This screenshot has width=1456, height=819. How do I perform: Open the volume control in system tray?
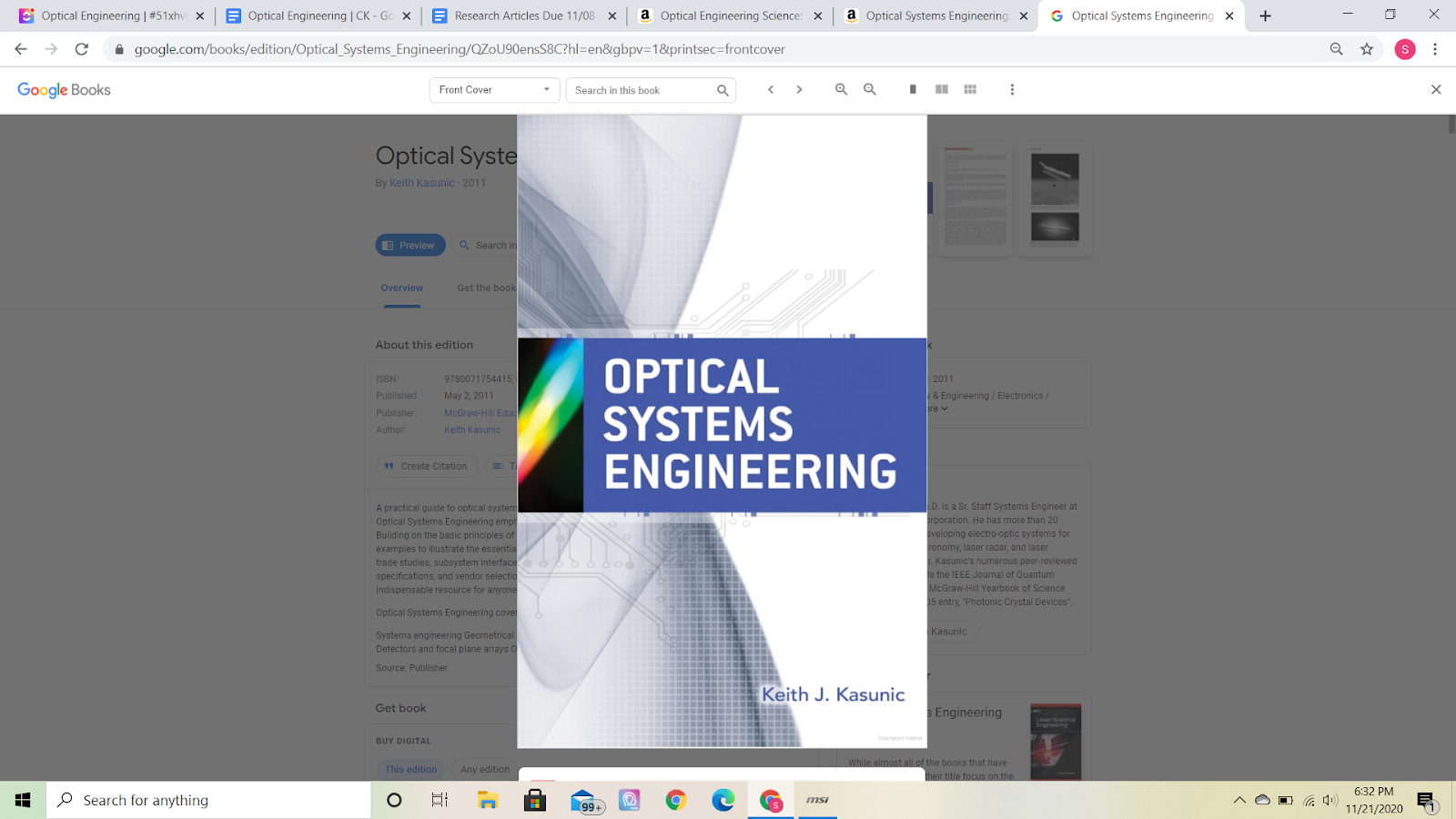[1330, 800]
